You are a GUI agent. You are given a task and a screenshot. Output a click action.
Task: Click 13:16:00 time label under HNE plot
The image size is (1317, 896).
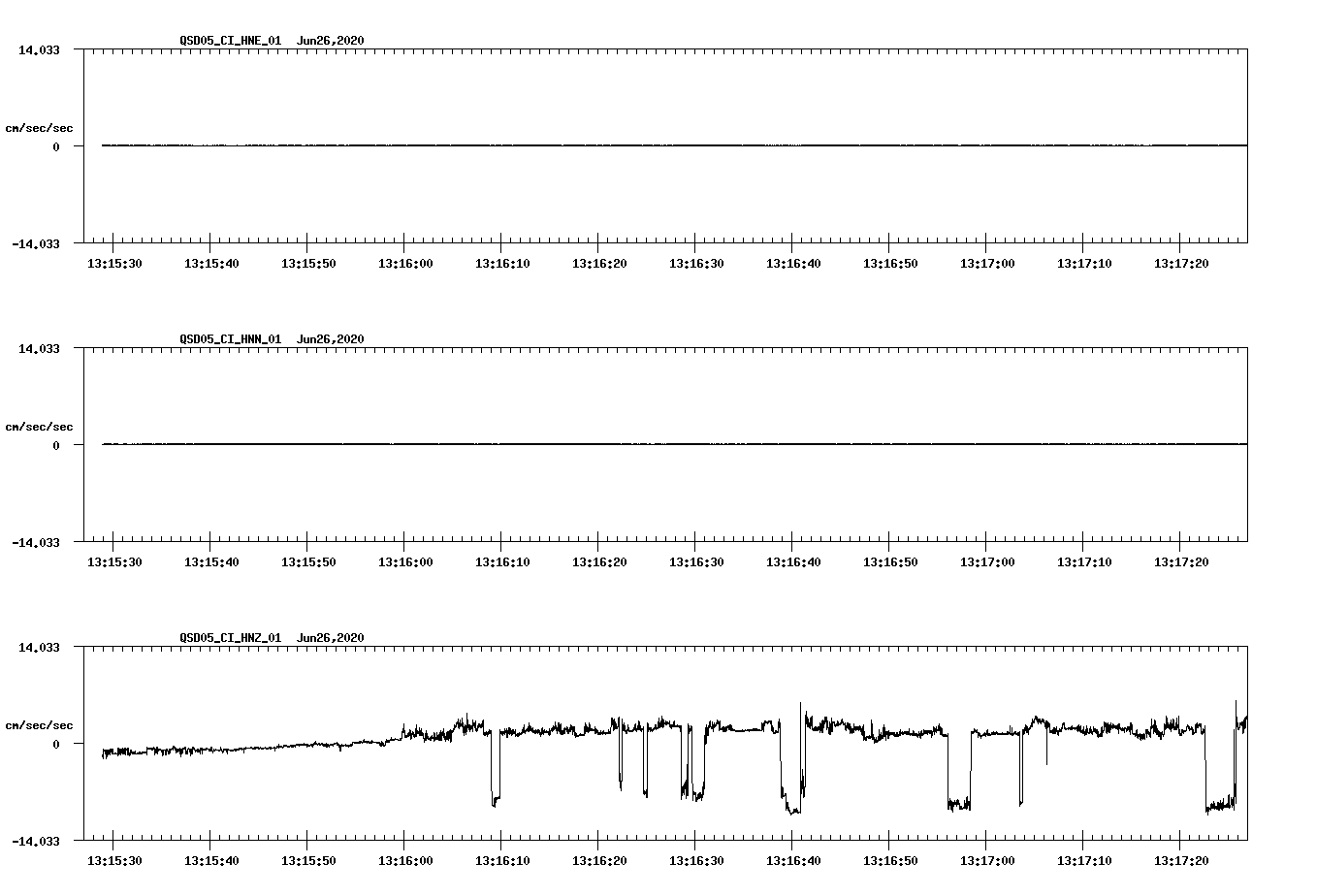[x=405, y=264]
